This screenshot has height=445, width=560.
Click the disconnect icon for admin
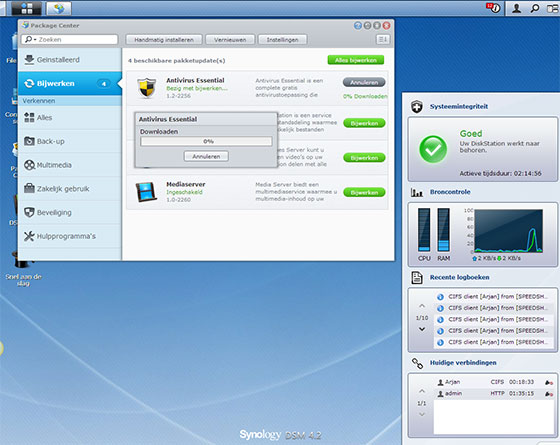click(549, 394)
